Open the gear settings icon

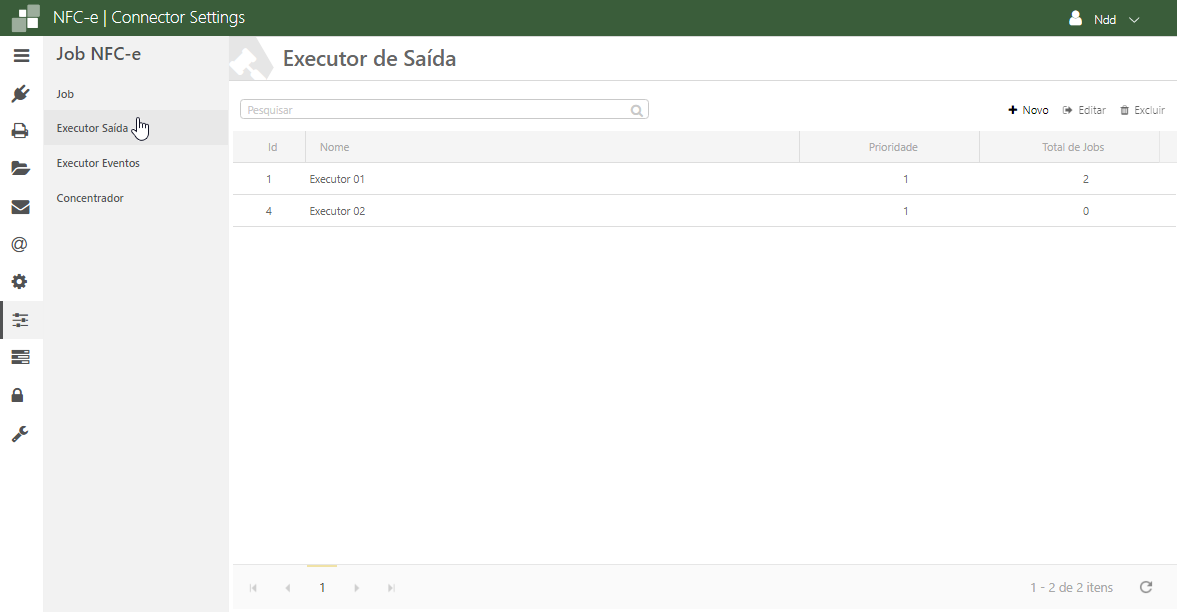21,282
